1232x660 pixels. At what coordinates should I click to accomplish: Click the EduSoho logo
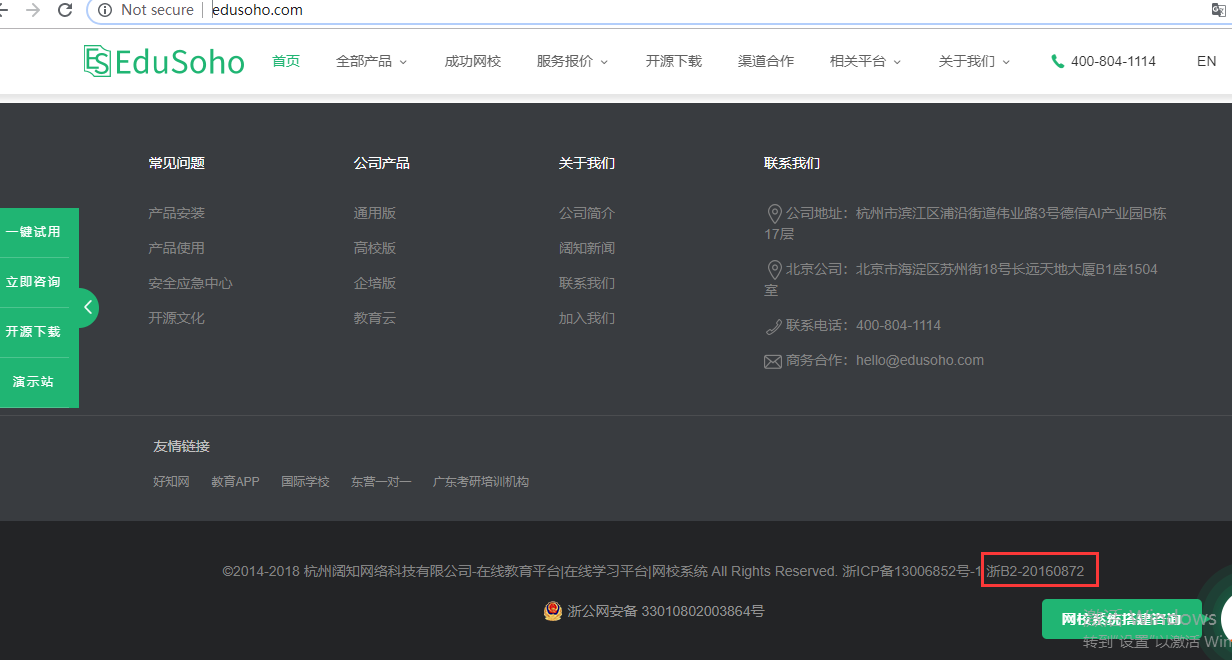tap(164, 61)
